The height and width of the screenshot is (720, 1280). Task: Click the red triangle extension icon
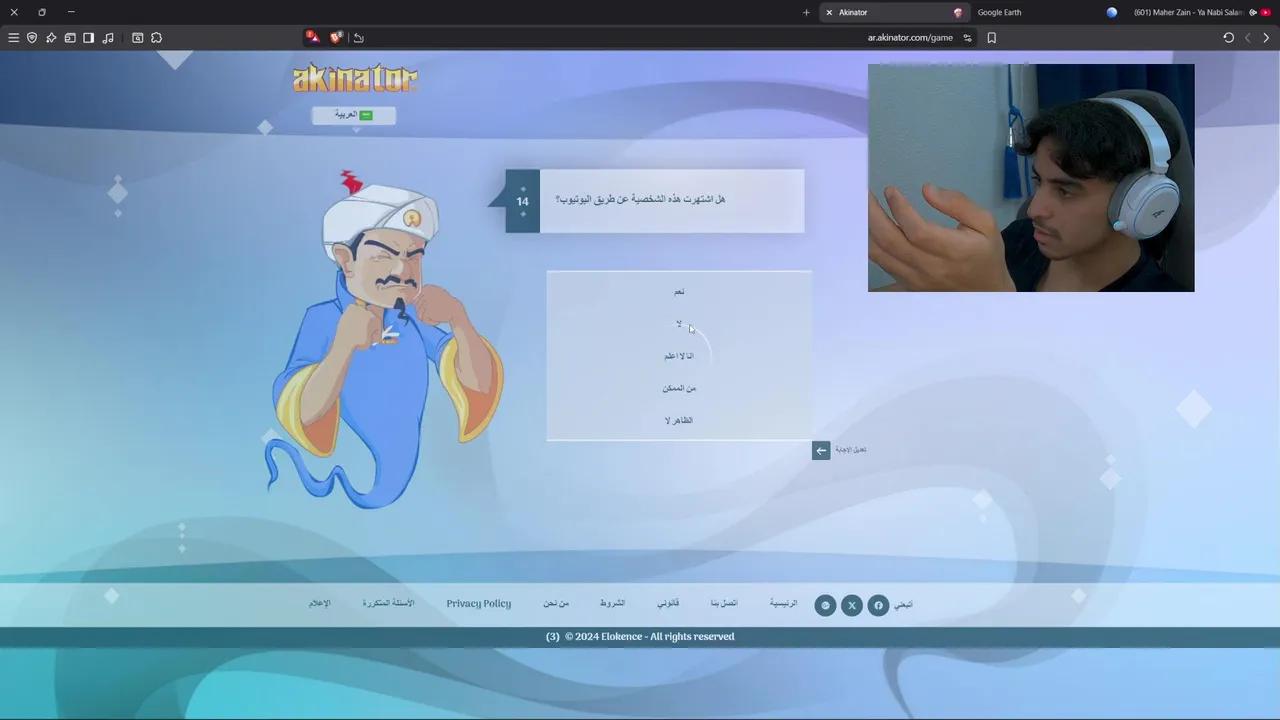312,37
